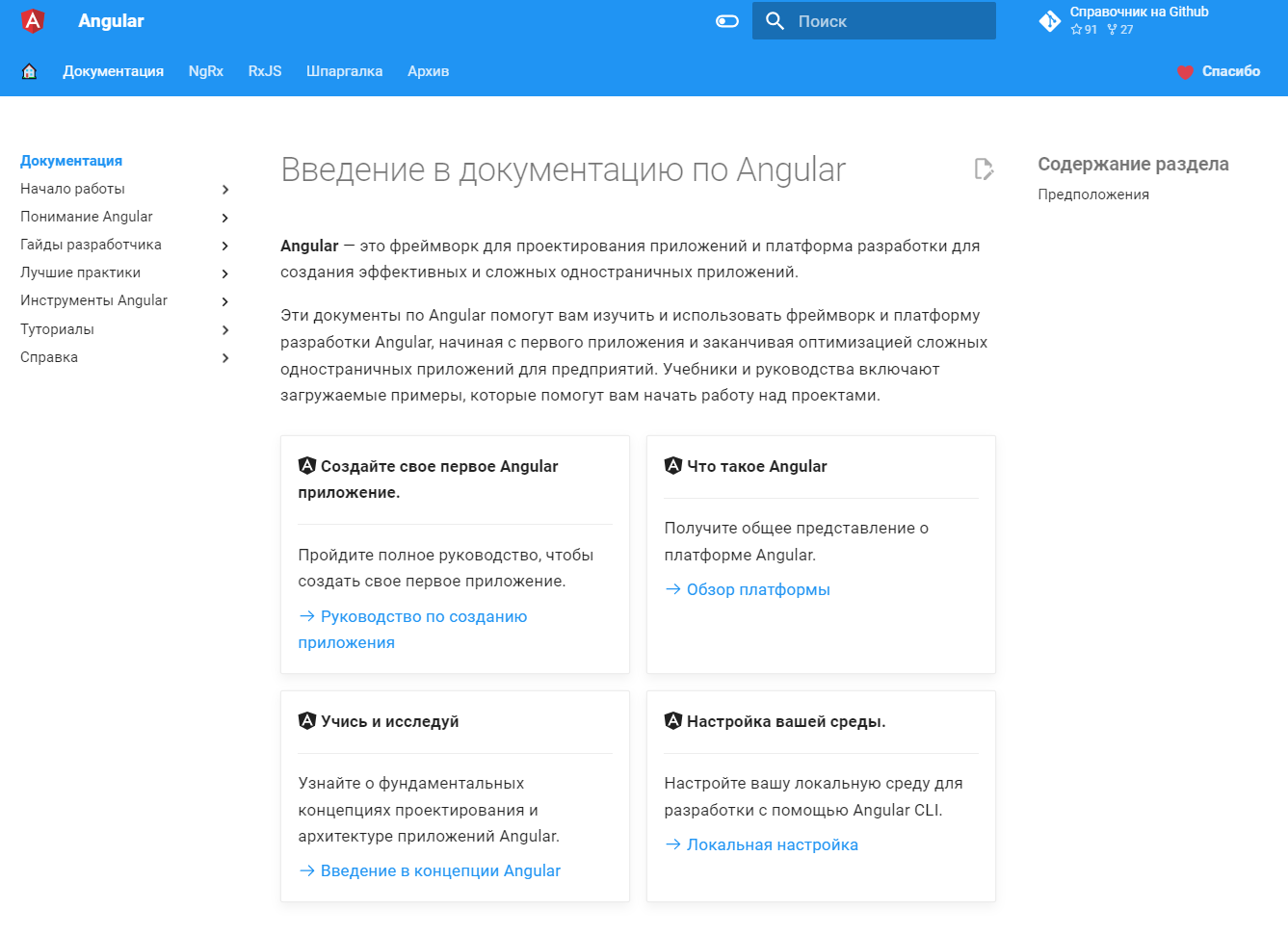Select Начало работы in sidebar
The width and height of the screenshot is (1288, 934).
point(72,189)
